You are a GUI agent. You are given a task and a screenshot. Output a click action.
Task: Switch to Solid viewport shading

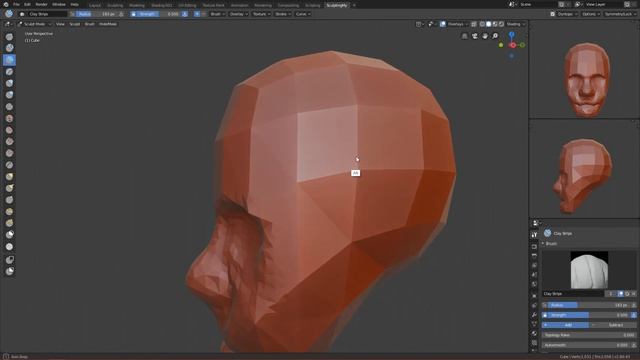pyautogui.click(x=489, y=24)
